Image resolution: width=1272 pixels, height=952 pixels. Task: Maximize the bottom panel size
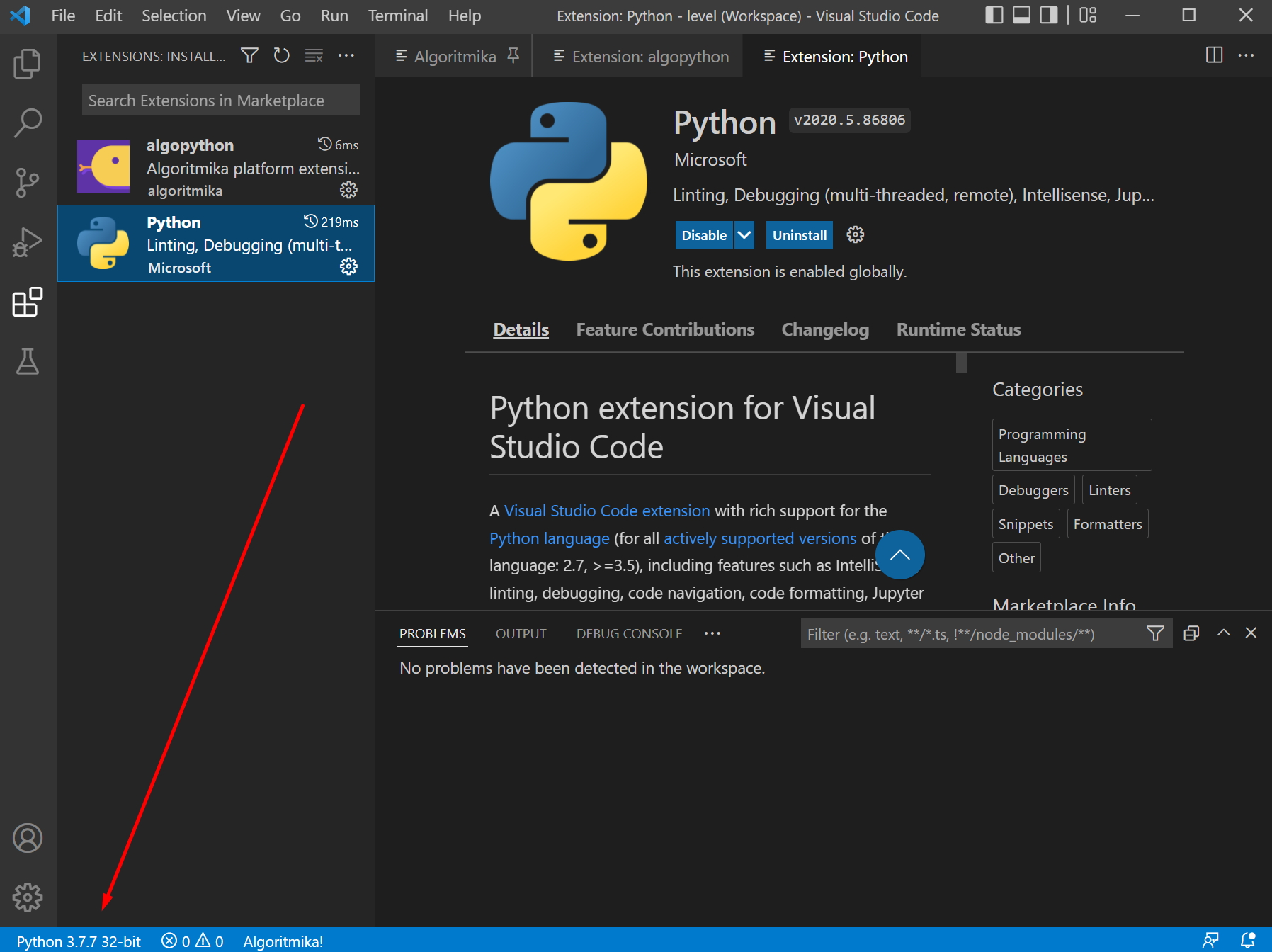[x=1223, y=633]
